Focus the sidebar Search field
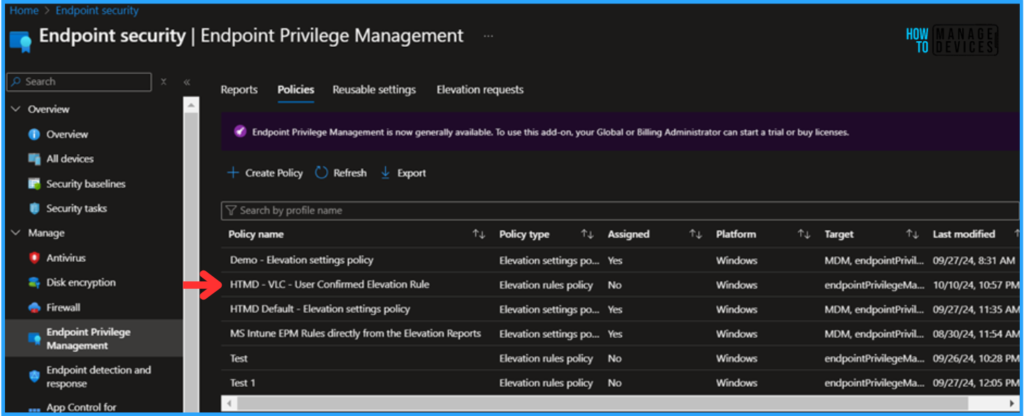The height and width of the screenshot is (416, 1024). 79,82
